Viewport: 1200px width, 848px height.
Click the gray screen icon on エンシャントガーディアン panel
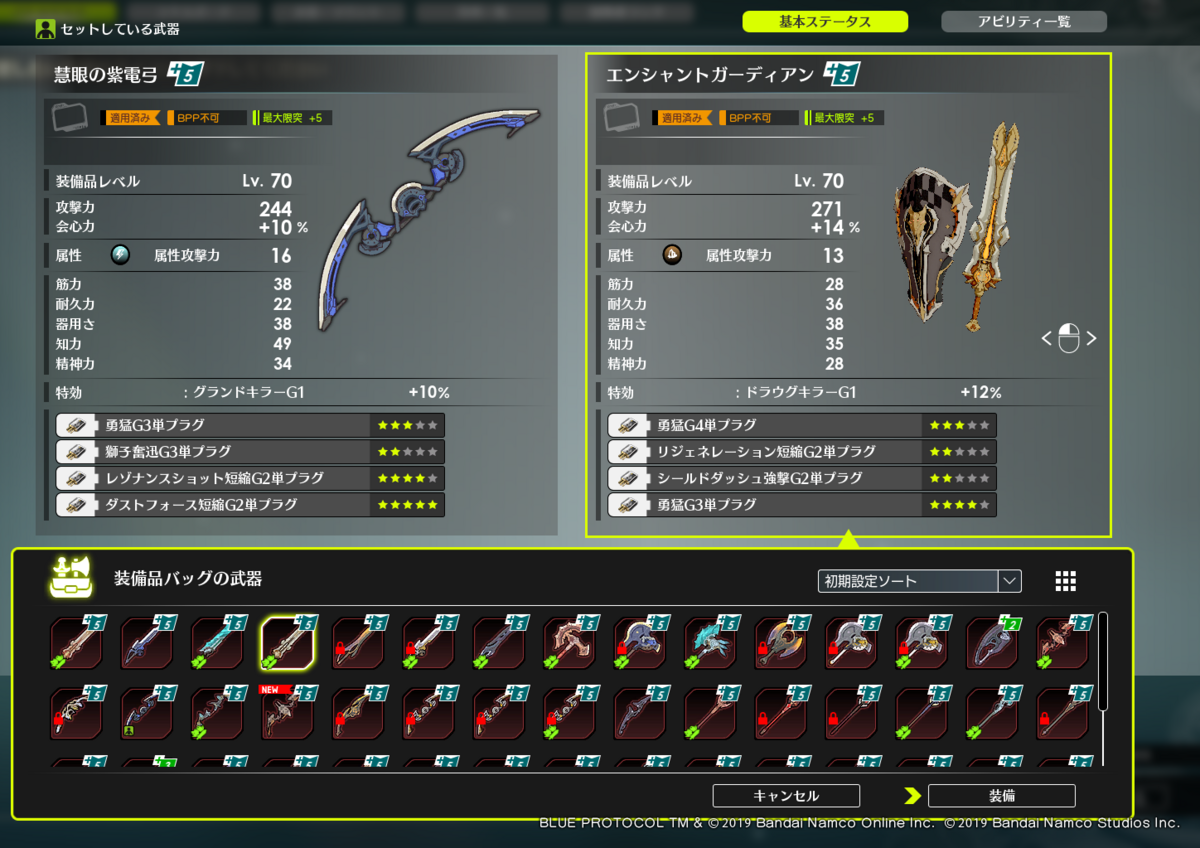(x=622, y=117)
